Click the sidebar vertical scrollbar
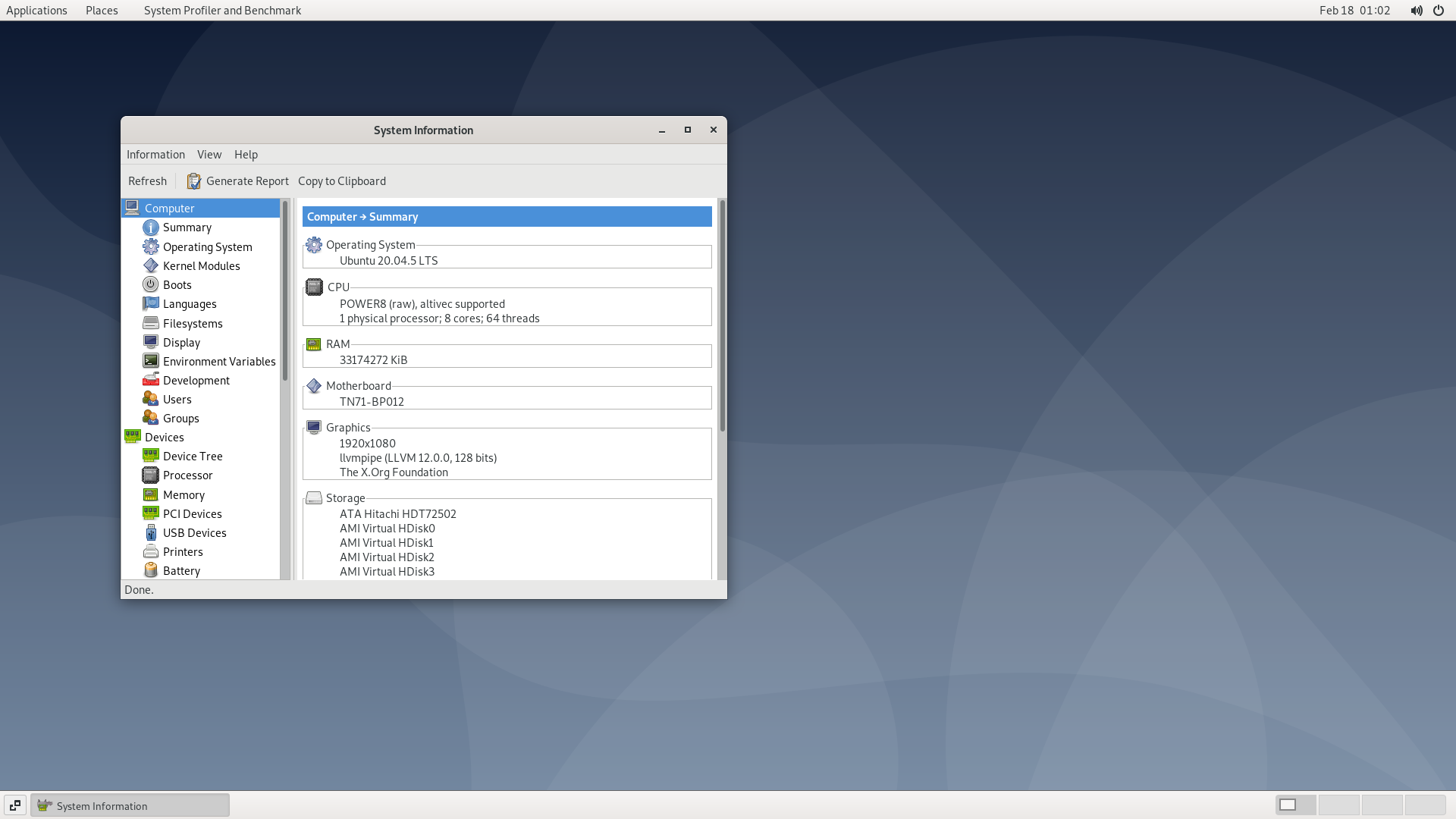Viewport: 1456px width, 819px height. [x=285, y=292]
